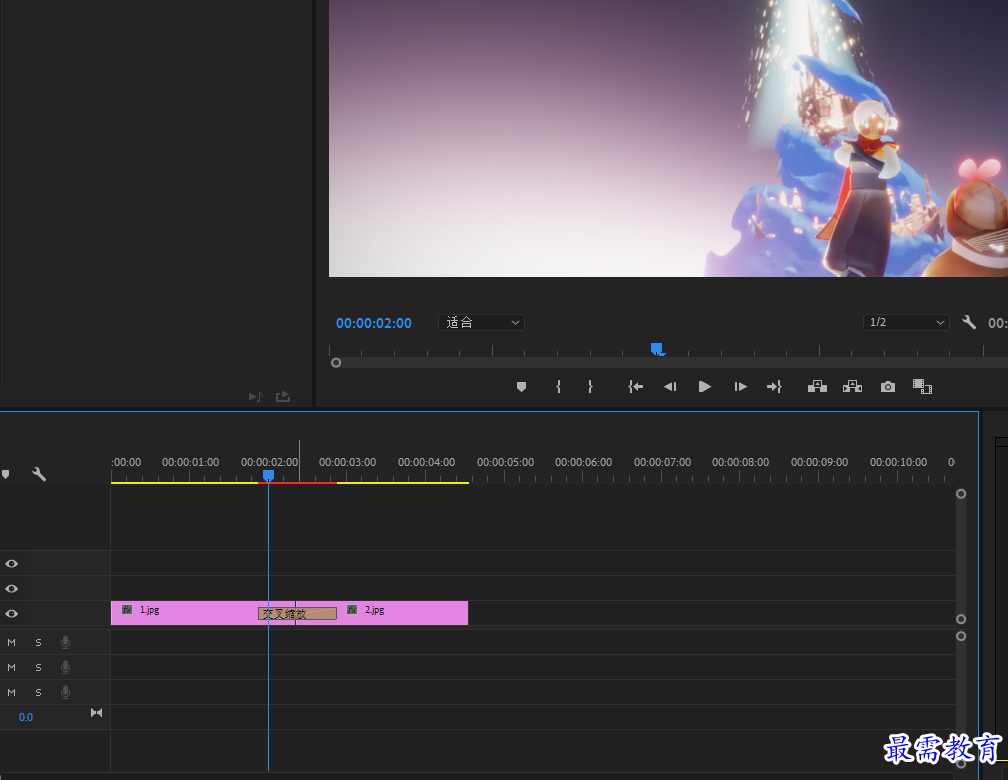Screen dimensions: 1008x780
Task: Click the Add Marker button in Program monitor
Action: tap(521, 386)
